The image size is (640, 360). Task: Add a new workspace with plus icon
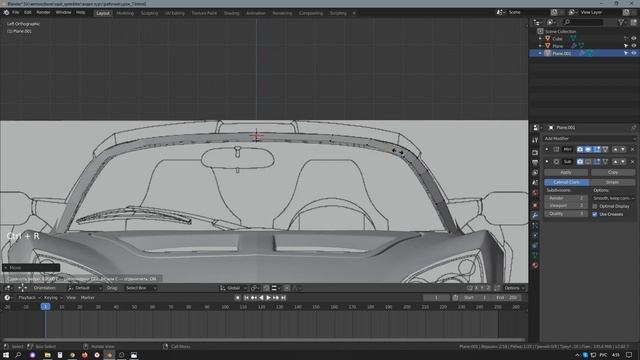[354, 13]
